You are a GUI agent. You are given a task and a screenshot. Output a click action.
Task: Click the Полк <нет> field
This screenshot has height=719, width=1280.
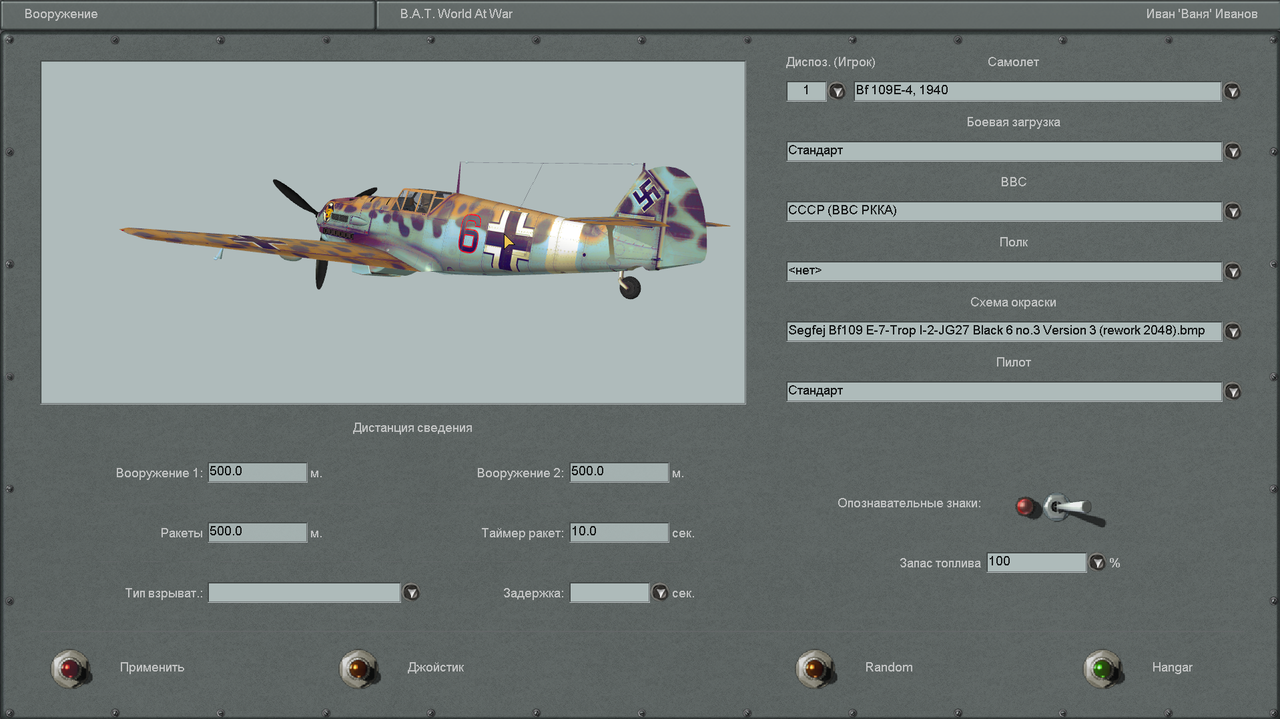1004,271
